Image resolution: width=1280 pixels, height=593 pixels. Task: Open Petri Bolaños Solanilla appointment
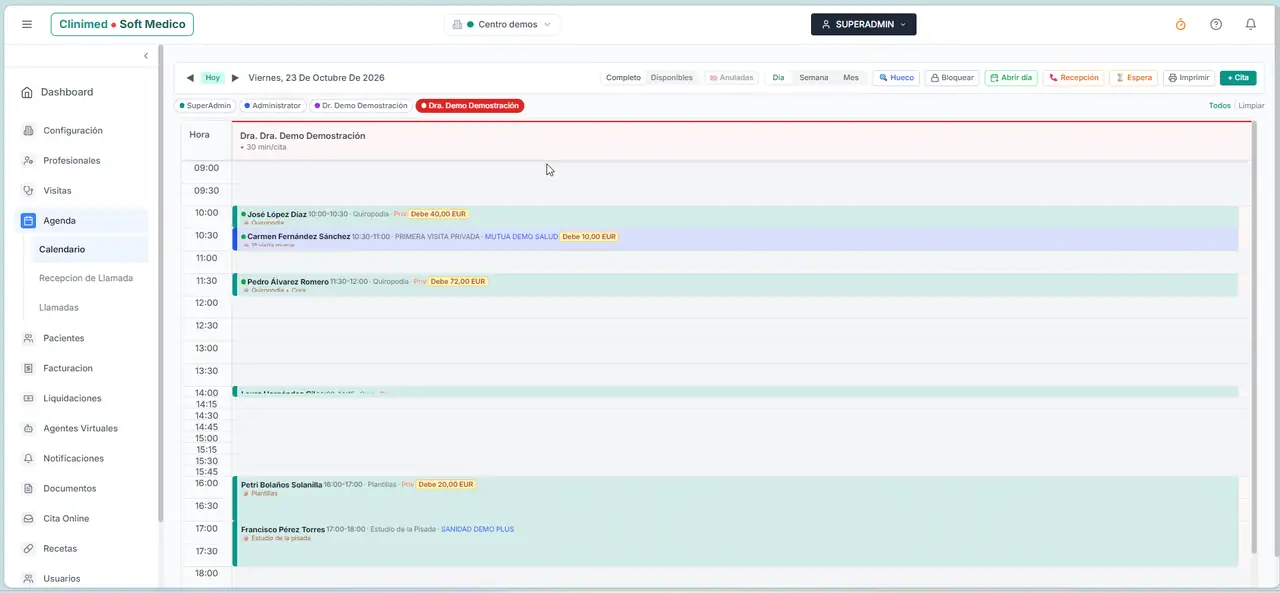point(735,498)
